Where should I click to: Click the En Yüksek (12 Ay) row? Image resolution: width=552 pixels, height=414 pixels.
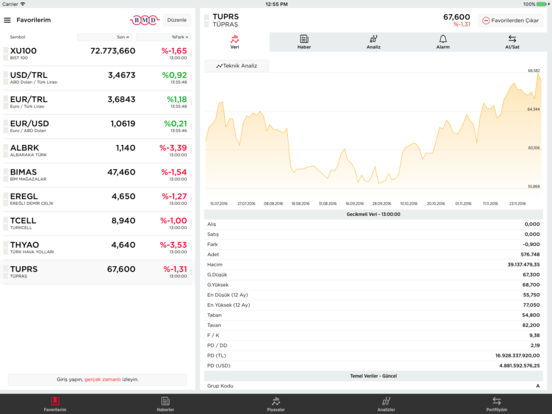pos(374,305)
